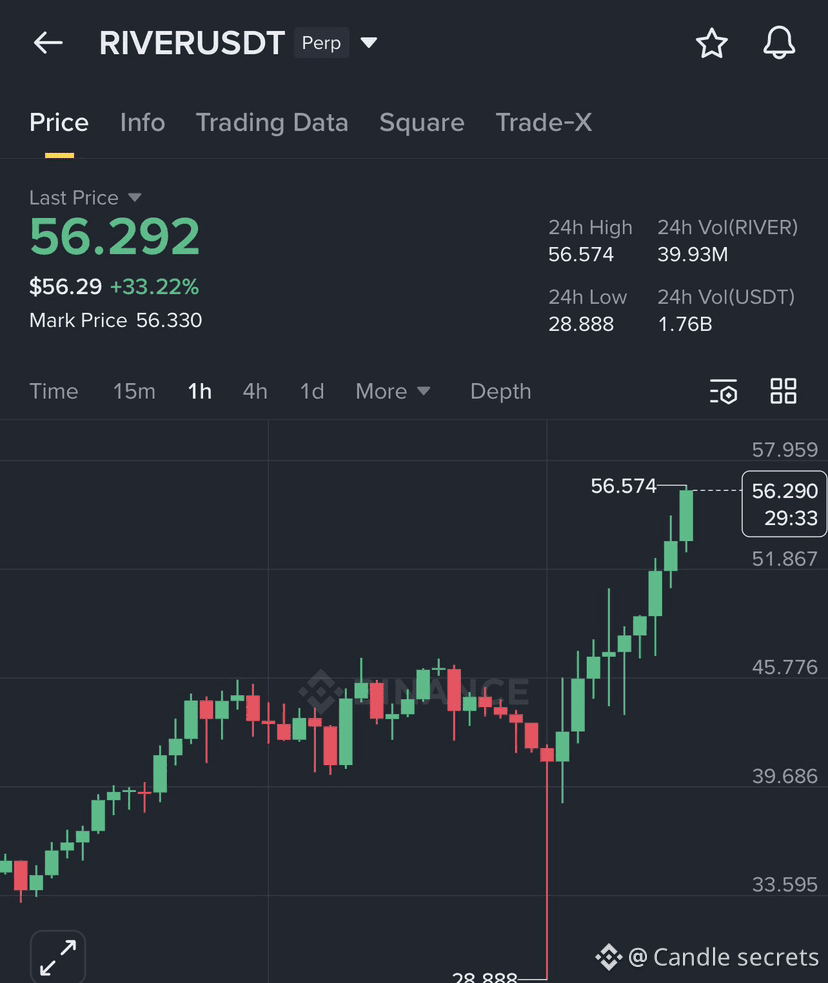Tap the 33.595 price axis label

click(x=785, y=885)
